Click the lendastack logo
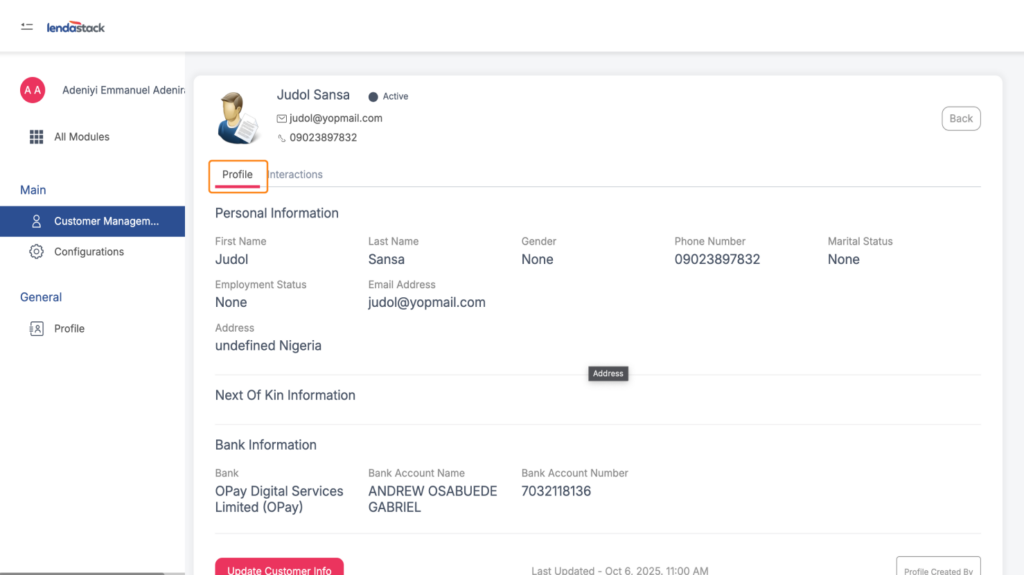The height and width of the screenshot is (575, 1024). coord(76,27)
